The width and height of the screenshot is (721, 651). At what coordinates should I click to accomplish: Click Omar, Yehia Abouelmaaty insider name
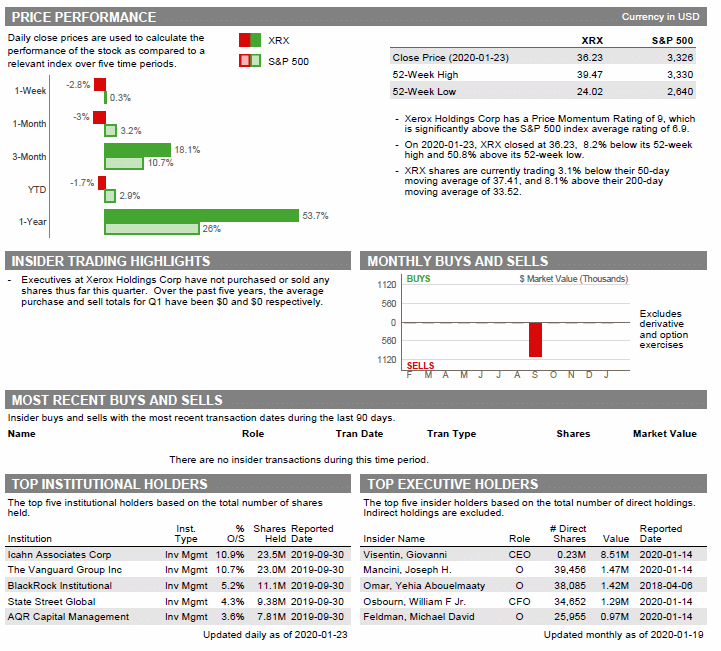[x=424, y=586]
